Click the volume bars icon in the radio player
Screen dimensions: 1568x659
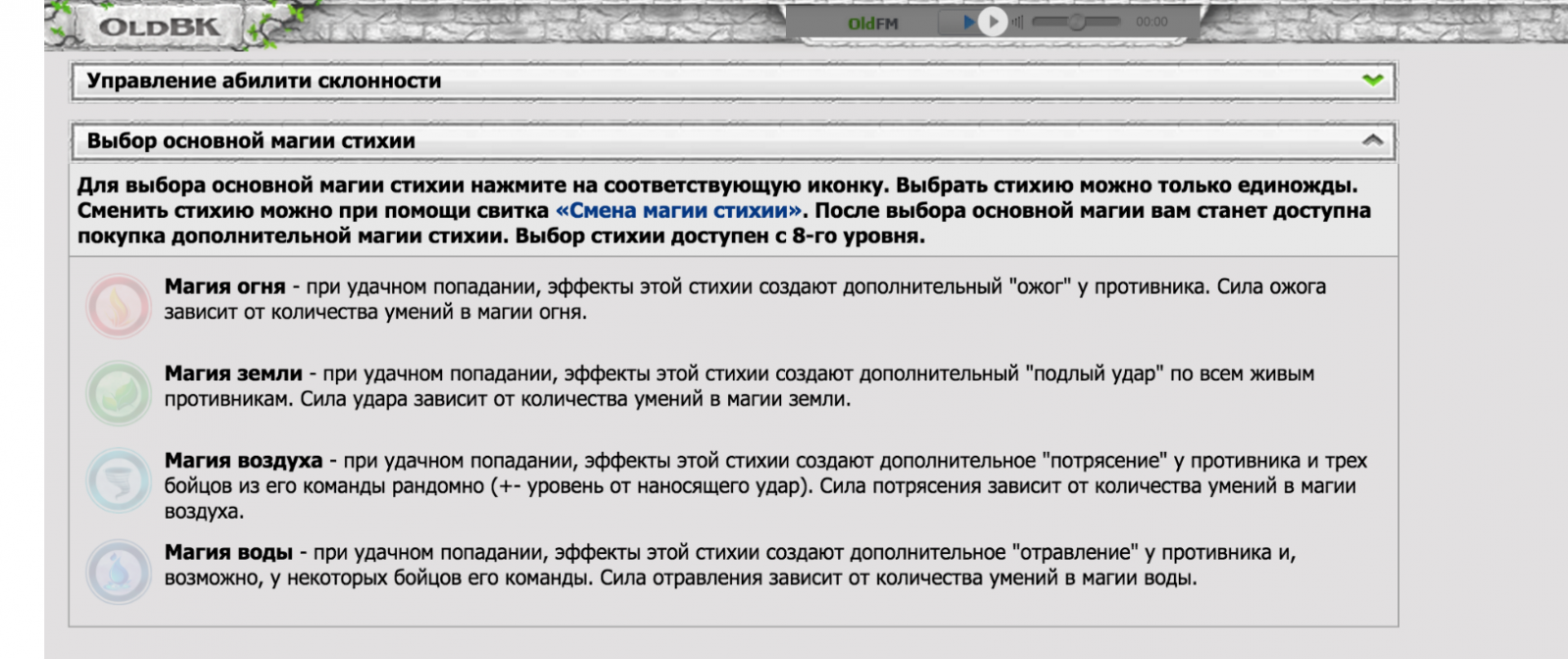coord(1017,22)
